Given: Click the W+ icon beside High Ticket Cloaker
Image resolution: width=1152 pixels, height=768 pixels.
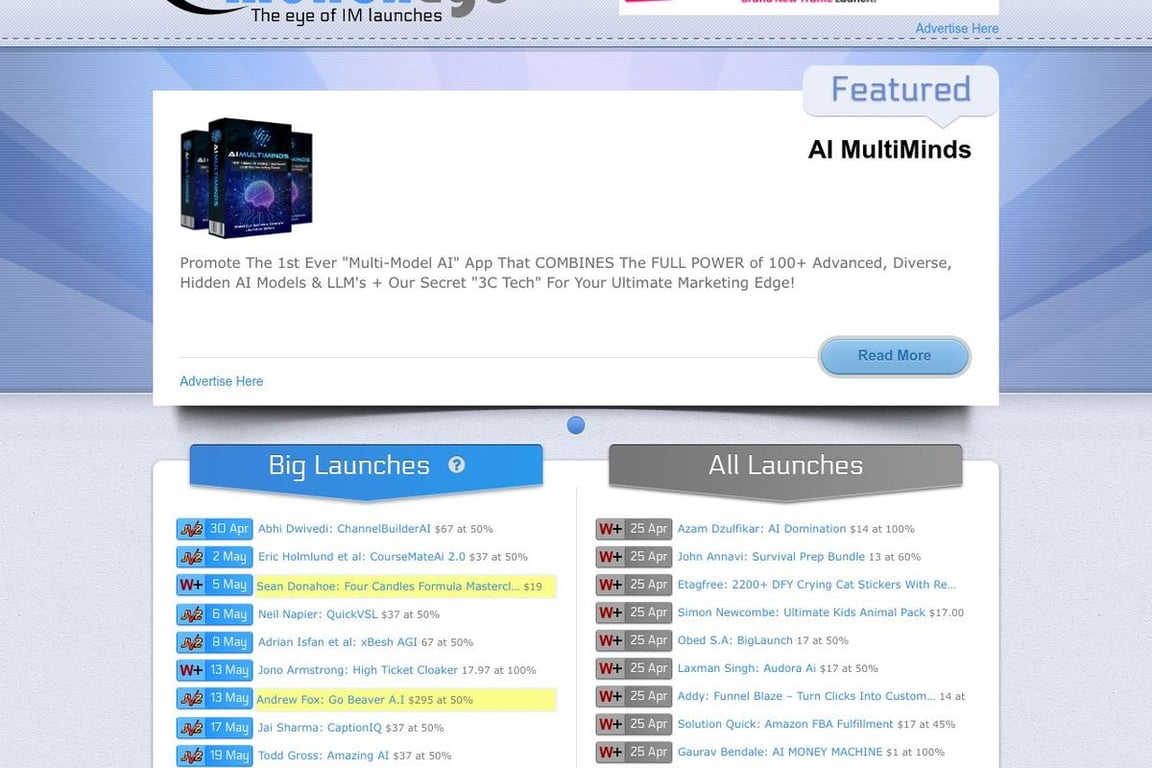Looking at the screenshot, I should pyautogui.click(x=191, y=670).
